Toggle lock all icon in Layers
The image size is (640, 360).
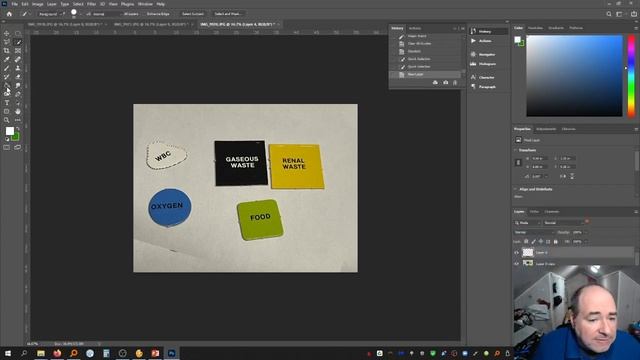556,242
